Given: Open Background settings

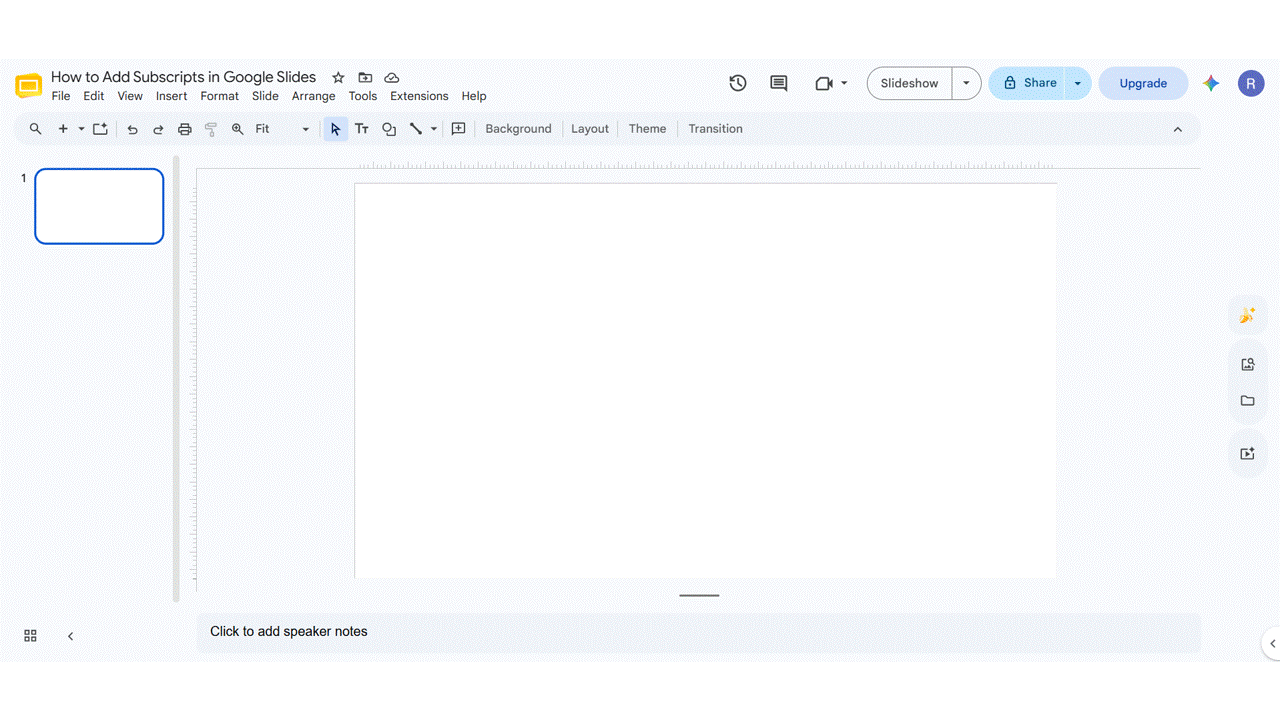Looking at the screenshot, I should tap(518, 129).
